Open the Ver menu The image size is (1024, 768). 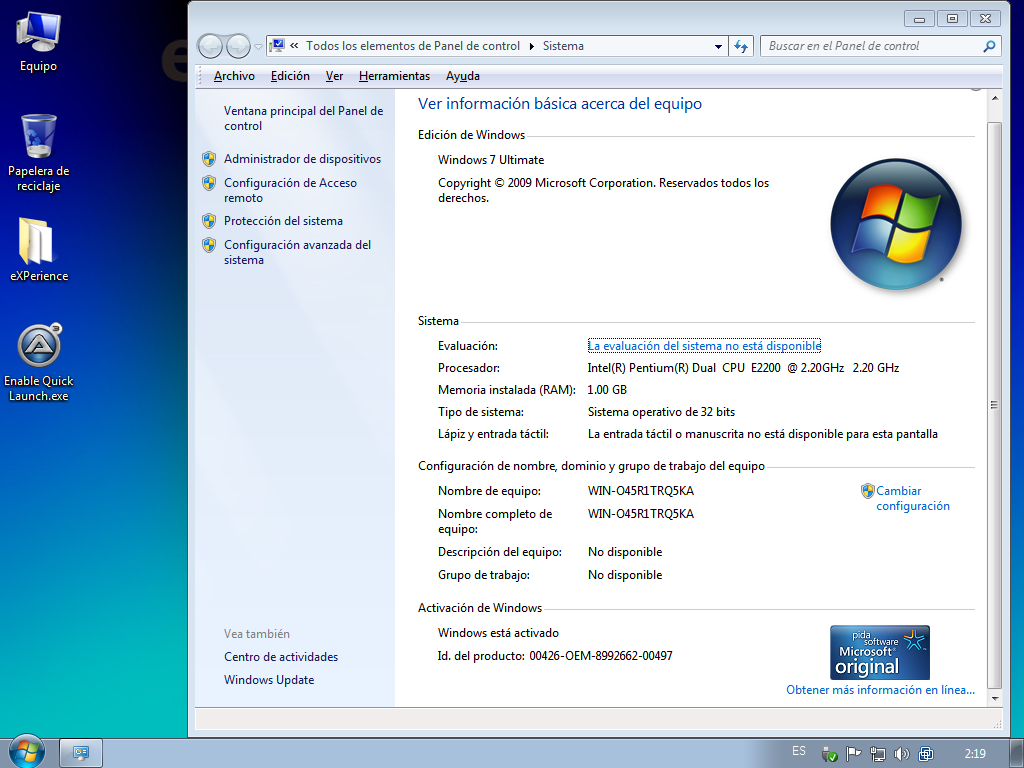[334, 76]
